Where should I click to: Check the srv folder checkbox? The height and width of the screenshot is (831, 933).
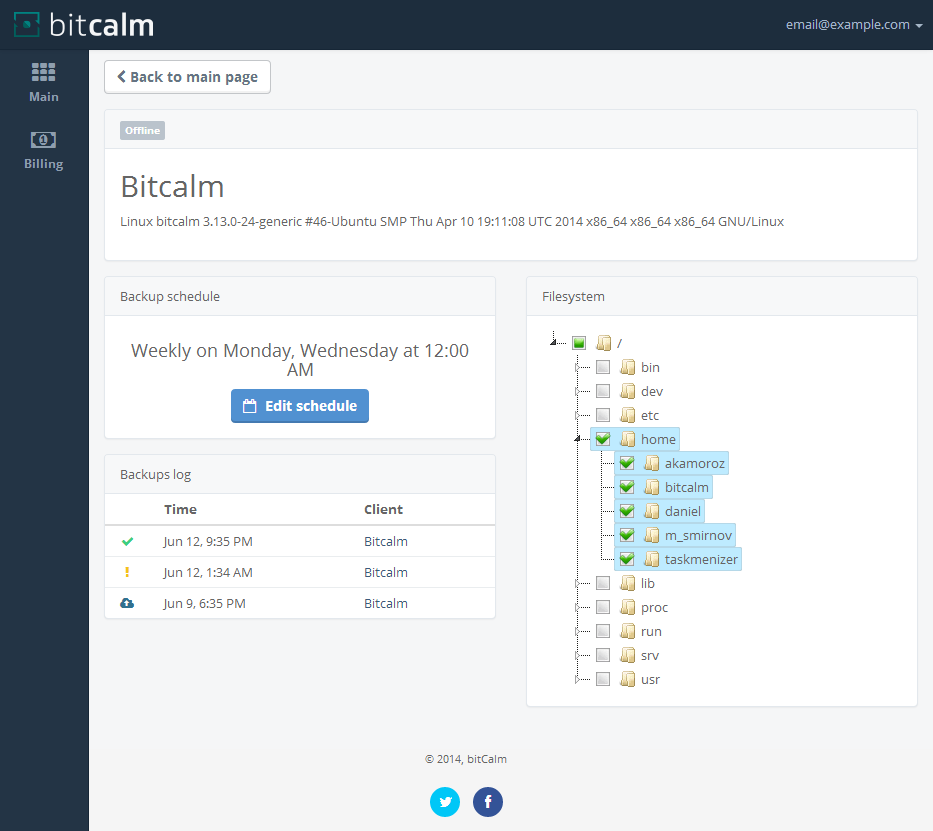pyautogui.click(x=603, y=655)
